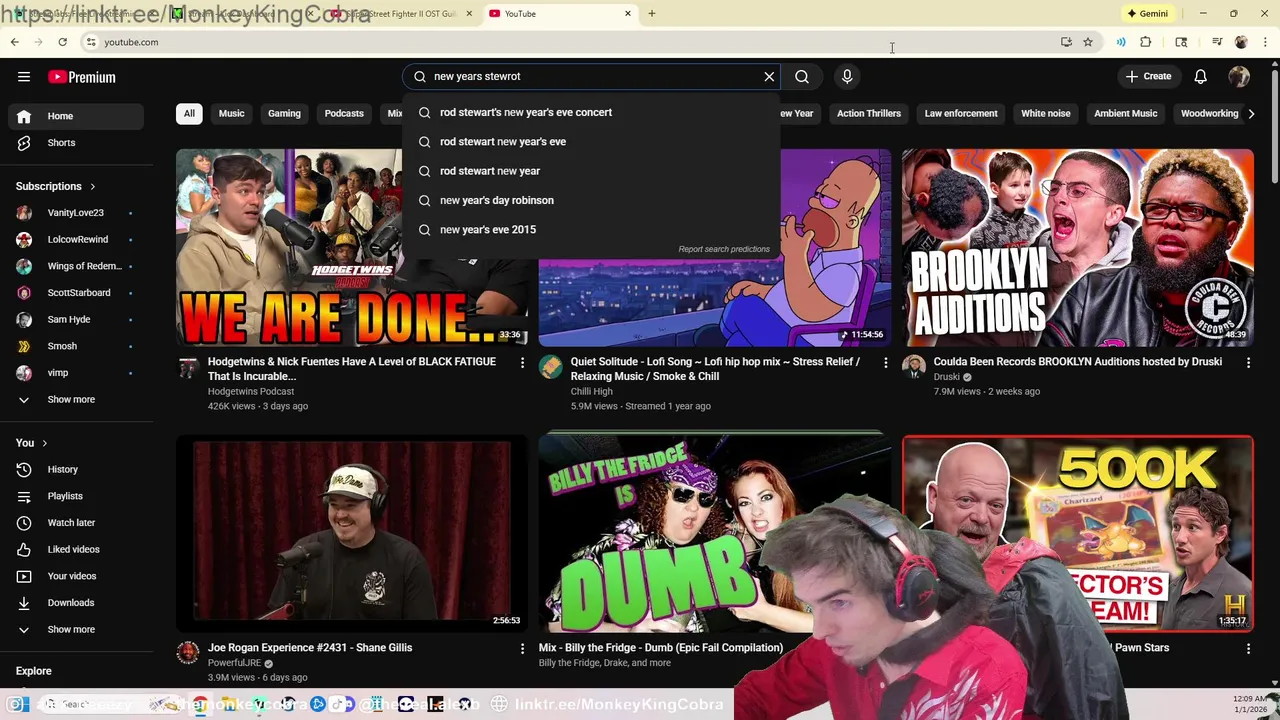Select the All filter chip

coord(189,113)
